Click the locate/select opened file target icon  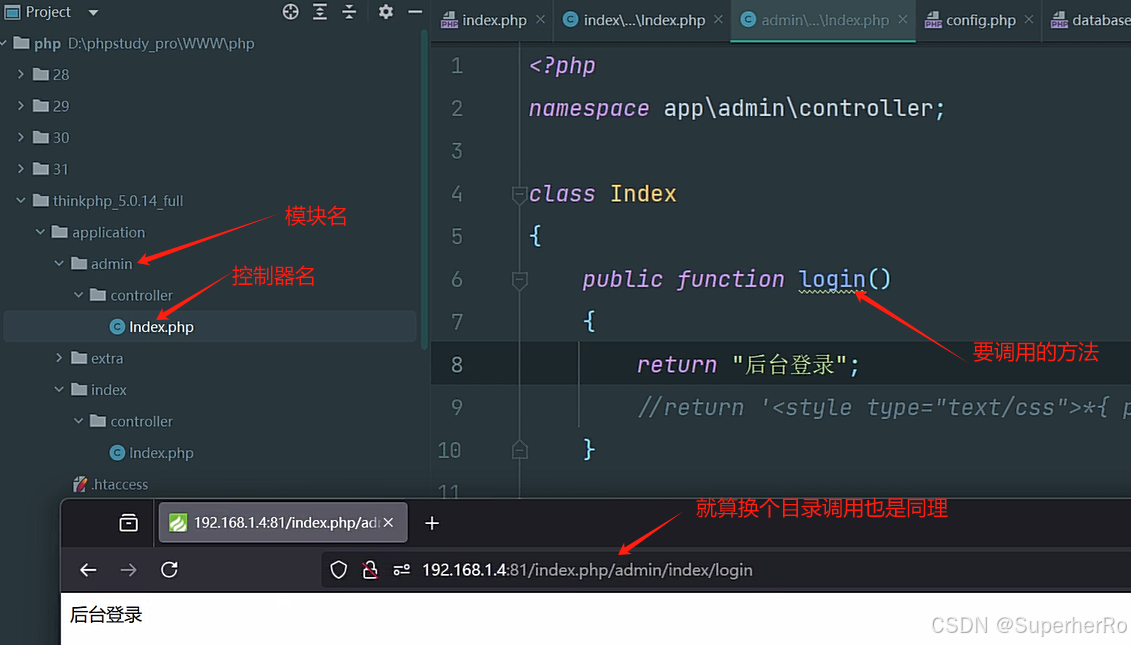pyautogui.click(x=291, y=12)
